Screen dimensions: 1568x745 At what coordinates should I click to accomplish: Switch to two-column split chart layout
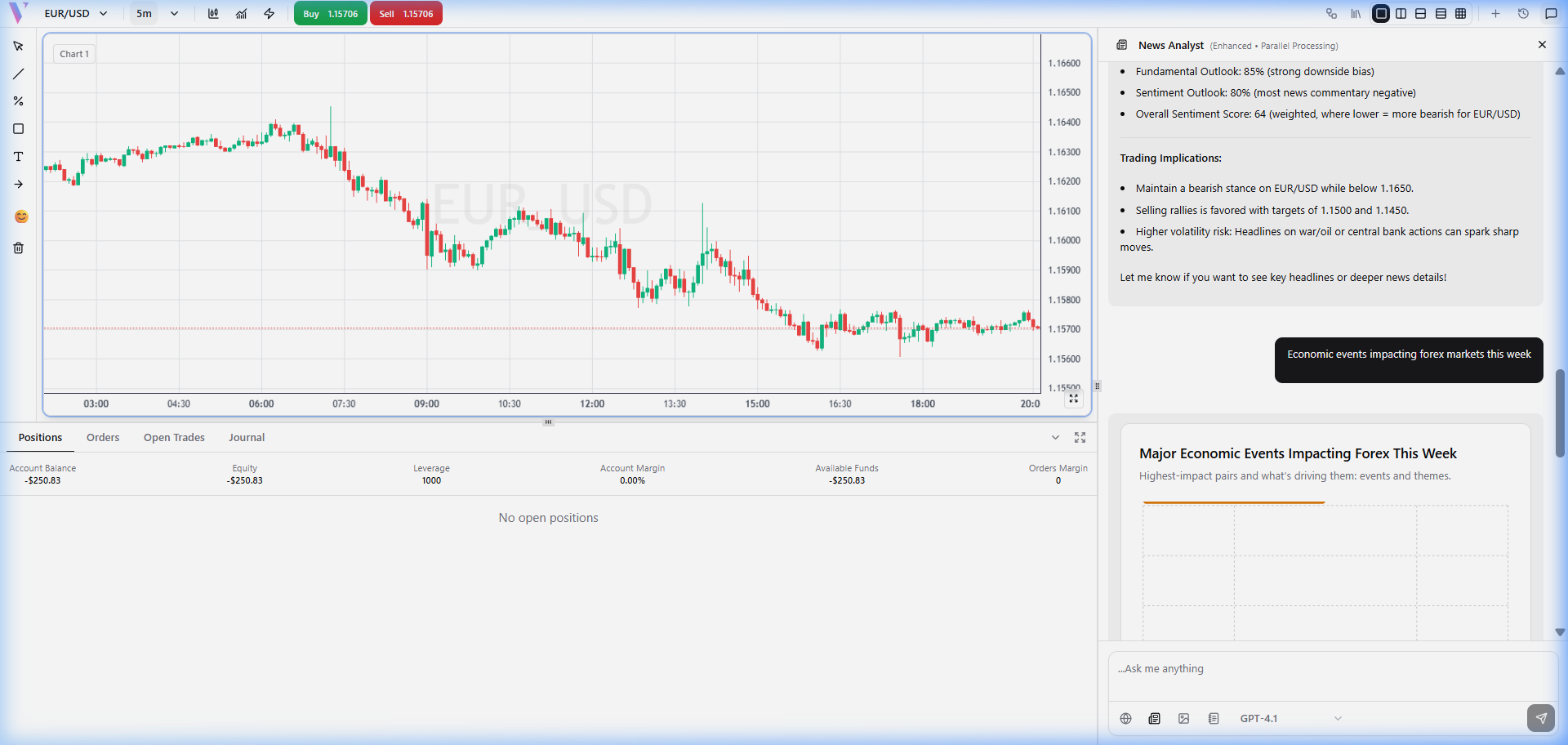(x=1401, y=14)
